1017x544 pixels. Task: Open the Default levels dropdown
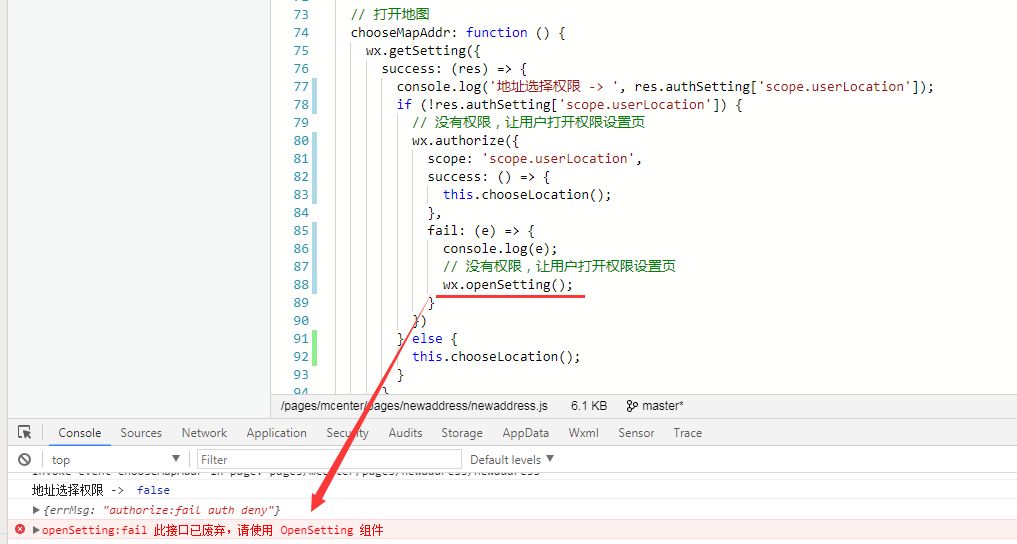click(x=512, y=459)
